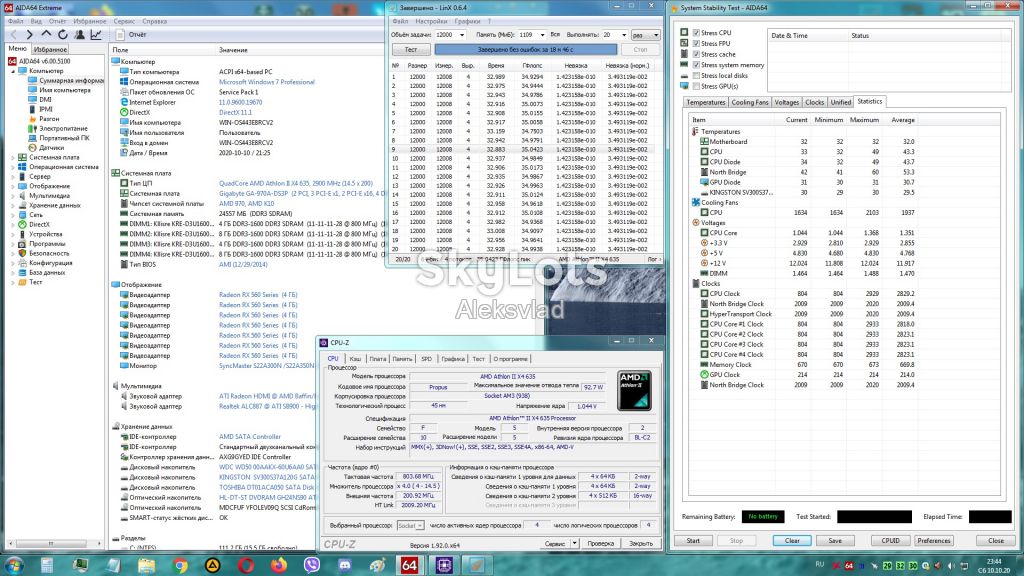Expand the Мультимедиа tree node
Screen dimensions: 1024x576
pos(13,195)
